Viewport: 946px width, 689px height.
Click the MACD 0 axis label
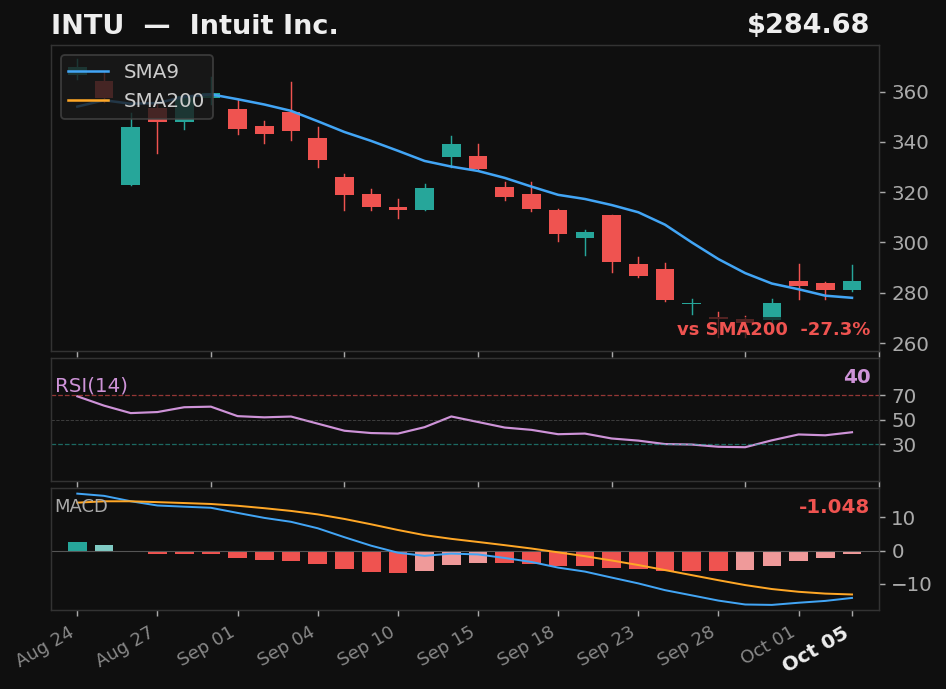[899, 551]
